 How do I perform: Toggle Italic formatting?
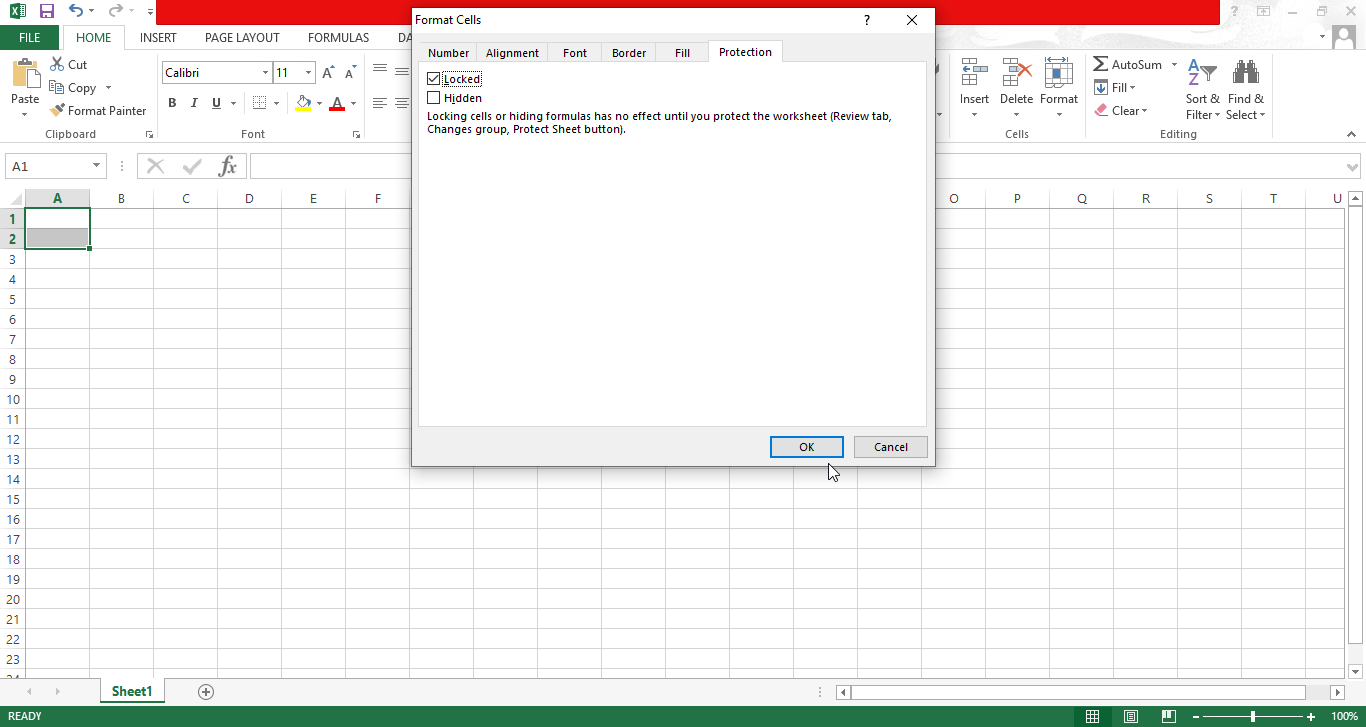(x=194, y=103)
